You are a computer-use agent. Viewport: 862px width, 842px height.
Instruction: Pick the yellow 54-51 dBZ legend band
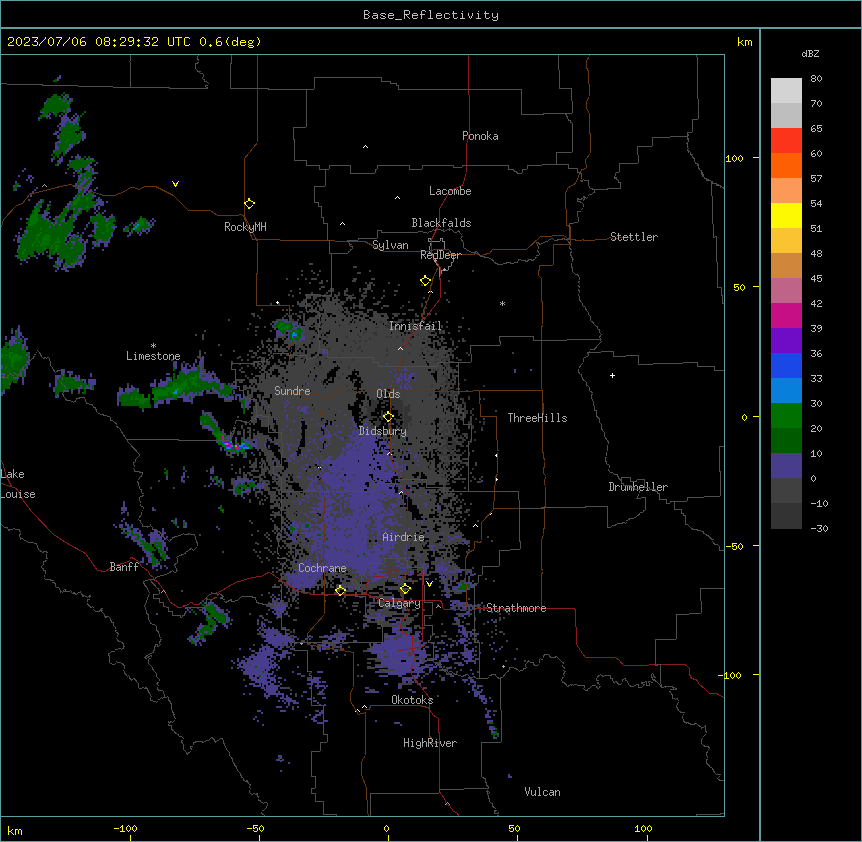pyautogui.click(x=786, y=215)
